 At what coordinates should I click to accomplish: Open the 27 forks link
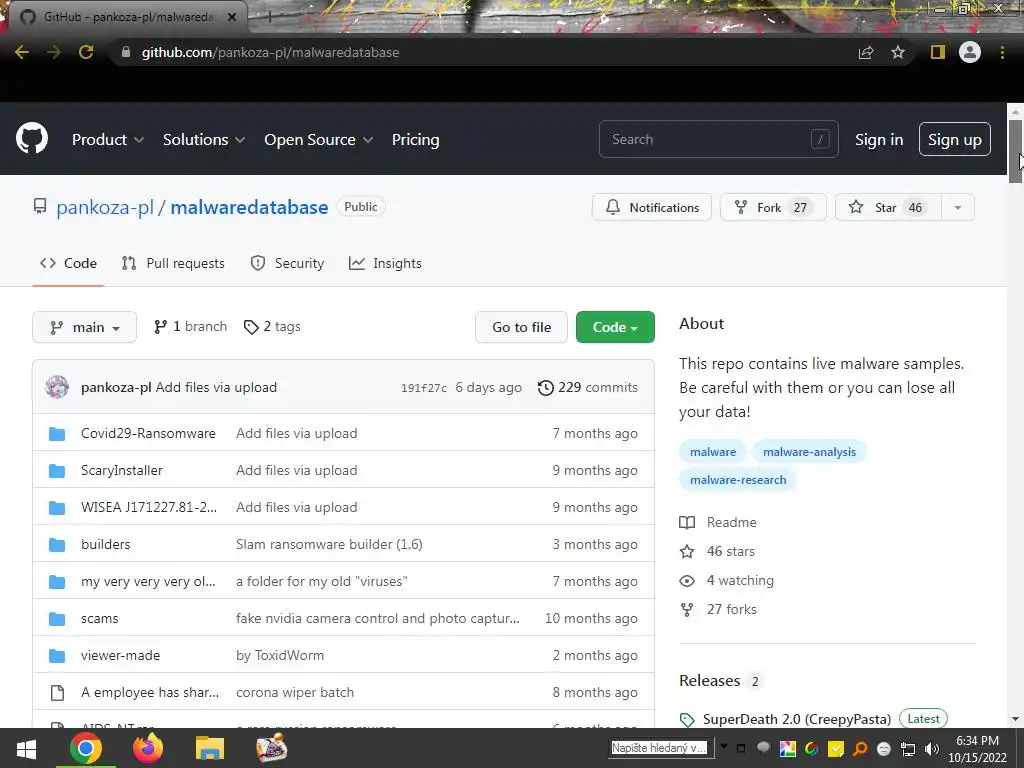pos(718,610)
